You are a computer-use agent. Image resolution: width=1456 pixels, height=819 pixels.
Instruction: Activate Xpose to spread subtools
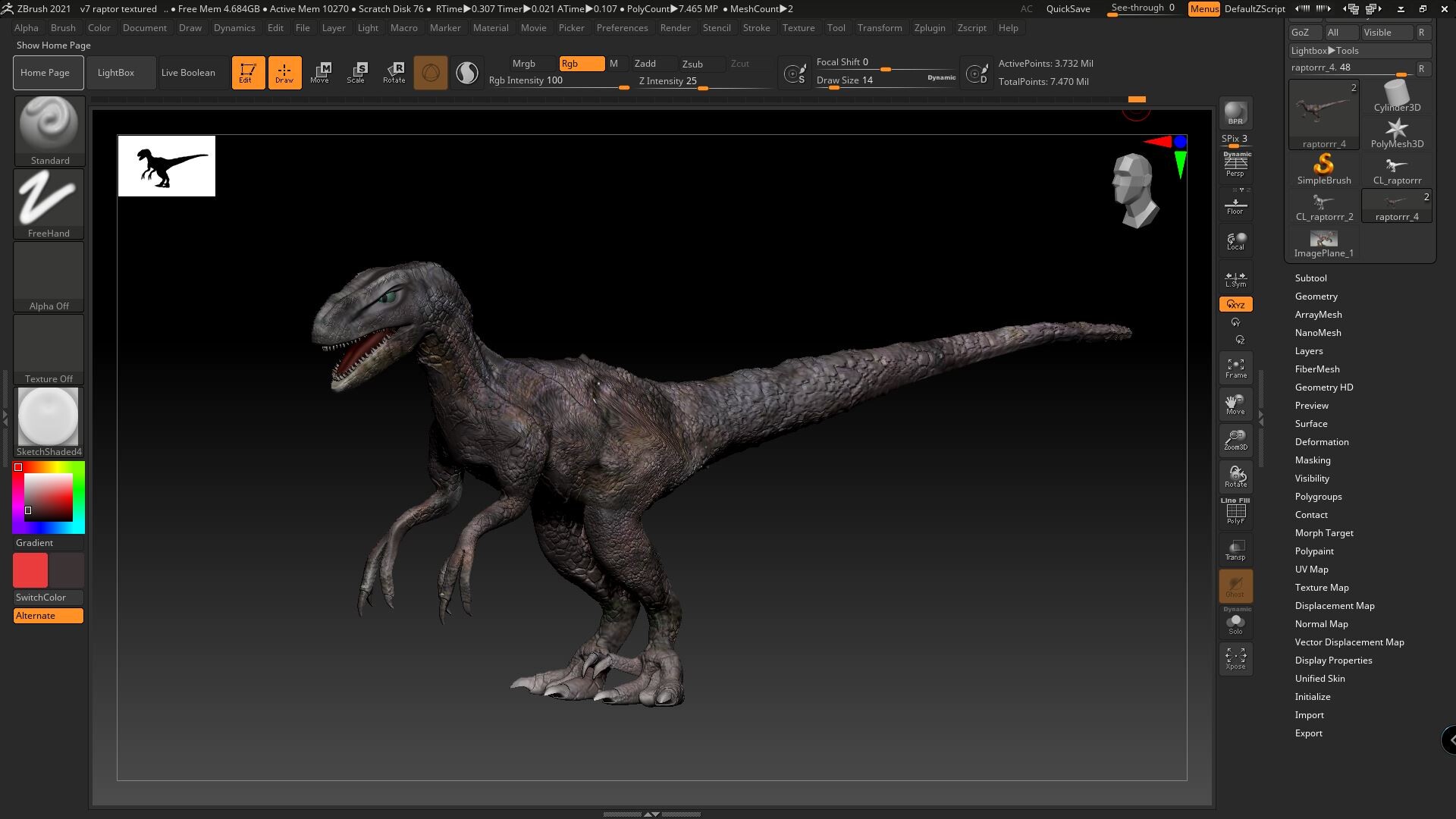(x=1235, y=658)
